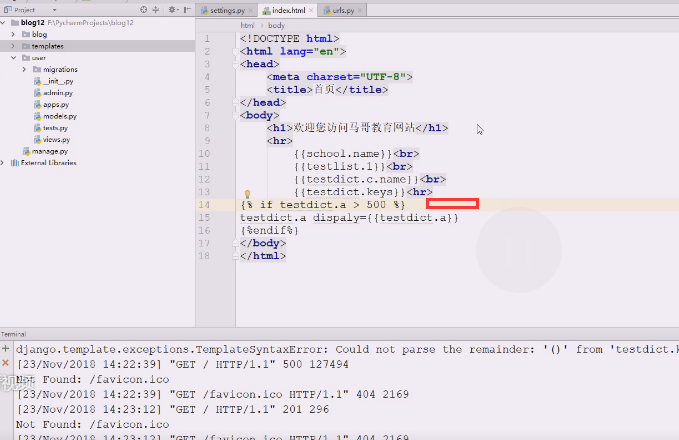The height and width of the screenshot is (440, 679).
Task: Place cursor on the DOCTYPE line
Action: [x=290, y=39]
